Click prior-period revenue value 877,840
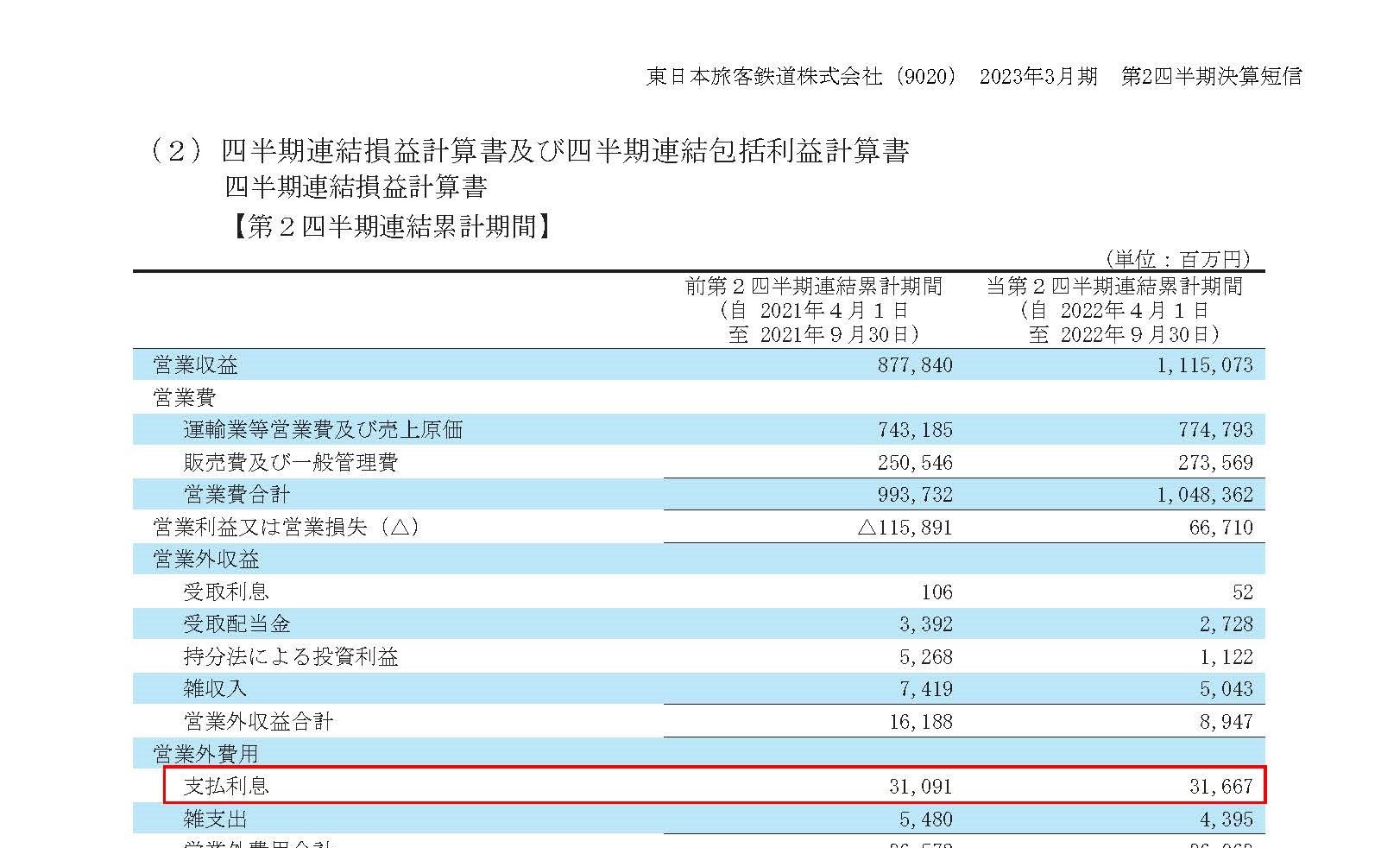 914,365
